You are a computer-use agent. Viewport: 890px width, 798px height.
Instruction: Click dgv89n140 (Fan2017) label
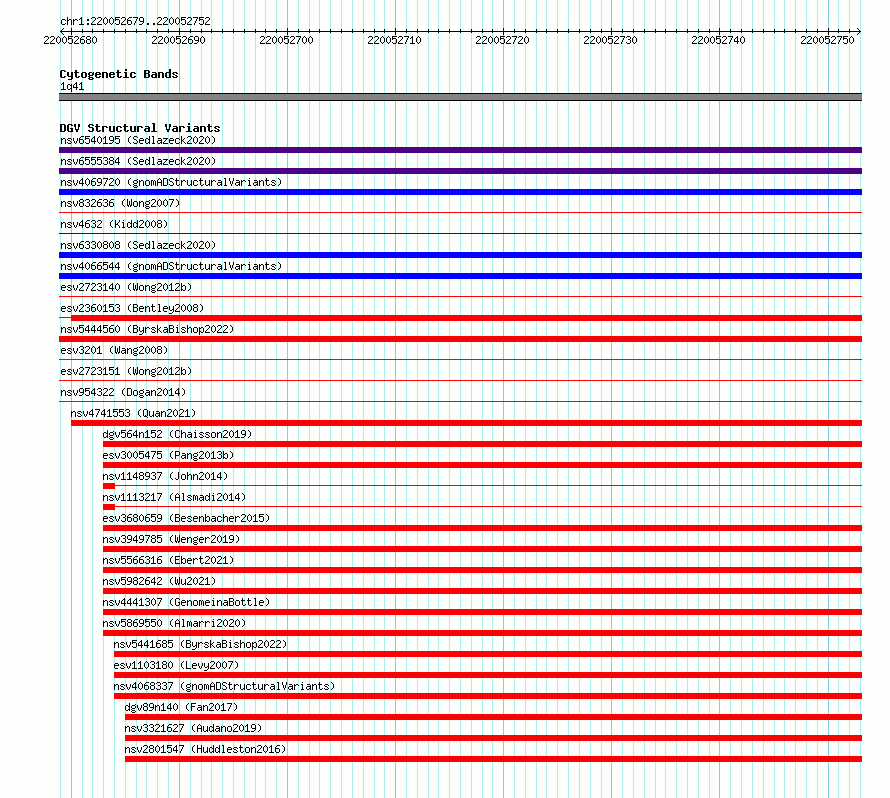click(181, 707)
